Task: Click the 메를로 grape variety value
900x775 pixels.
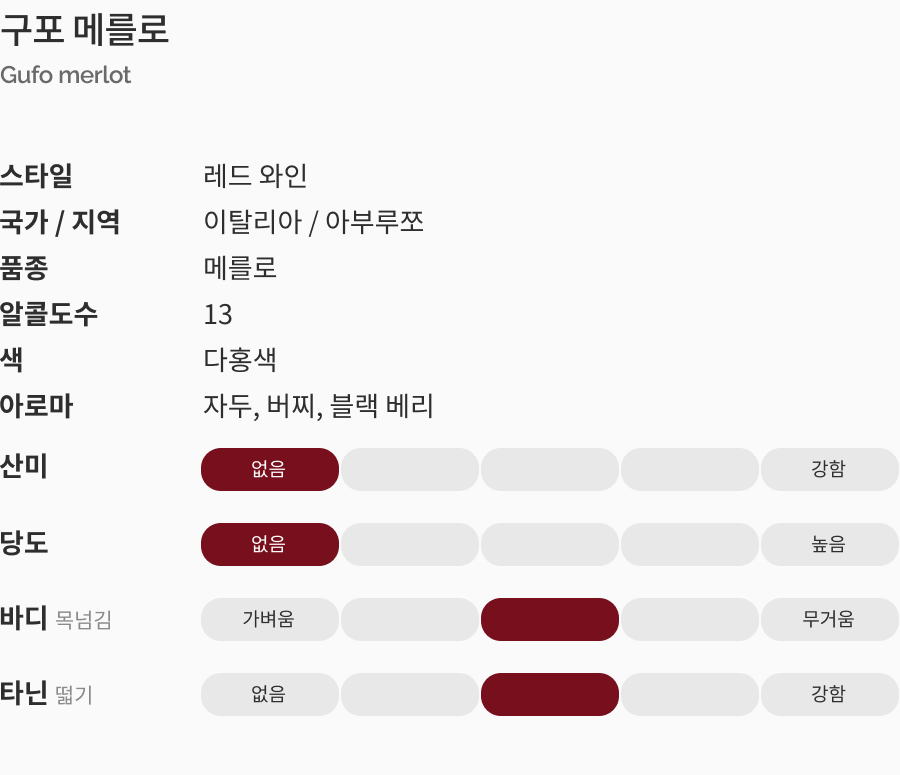Action: [x=240, y=268]
